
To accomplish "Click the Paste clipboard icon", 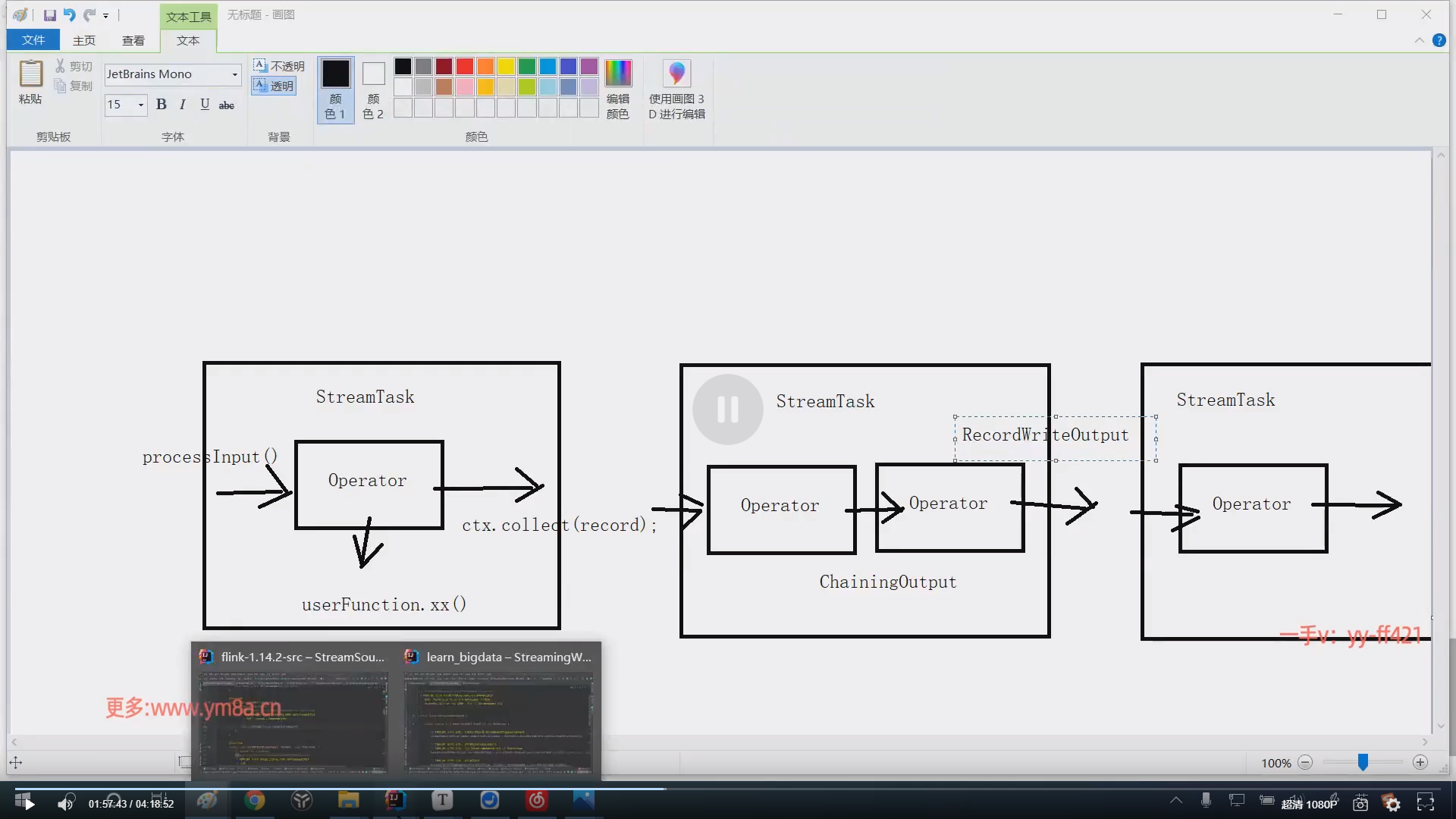I will click(30, 74).
